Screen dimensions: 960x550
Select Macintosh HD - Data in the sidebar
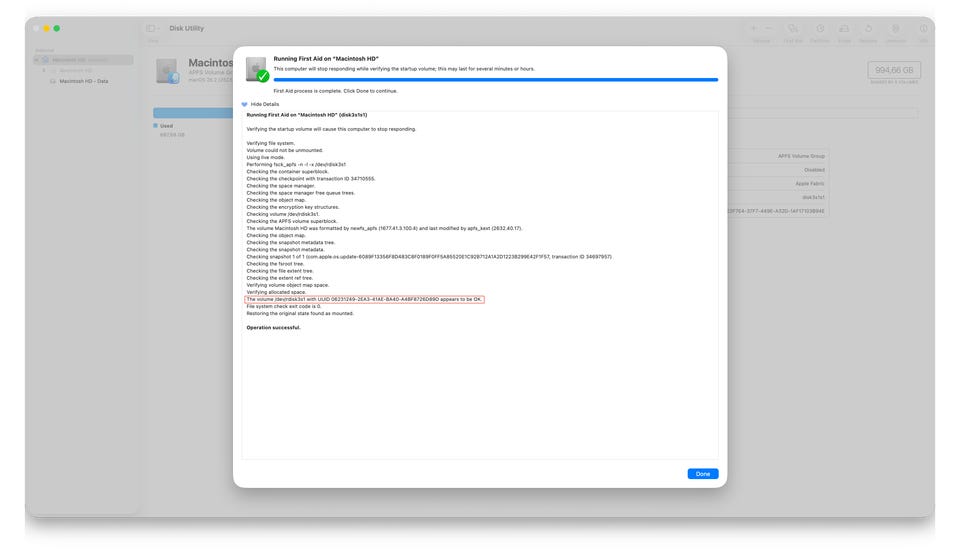83,81
